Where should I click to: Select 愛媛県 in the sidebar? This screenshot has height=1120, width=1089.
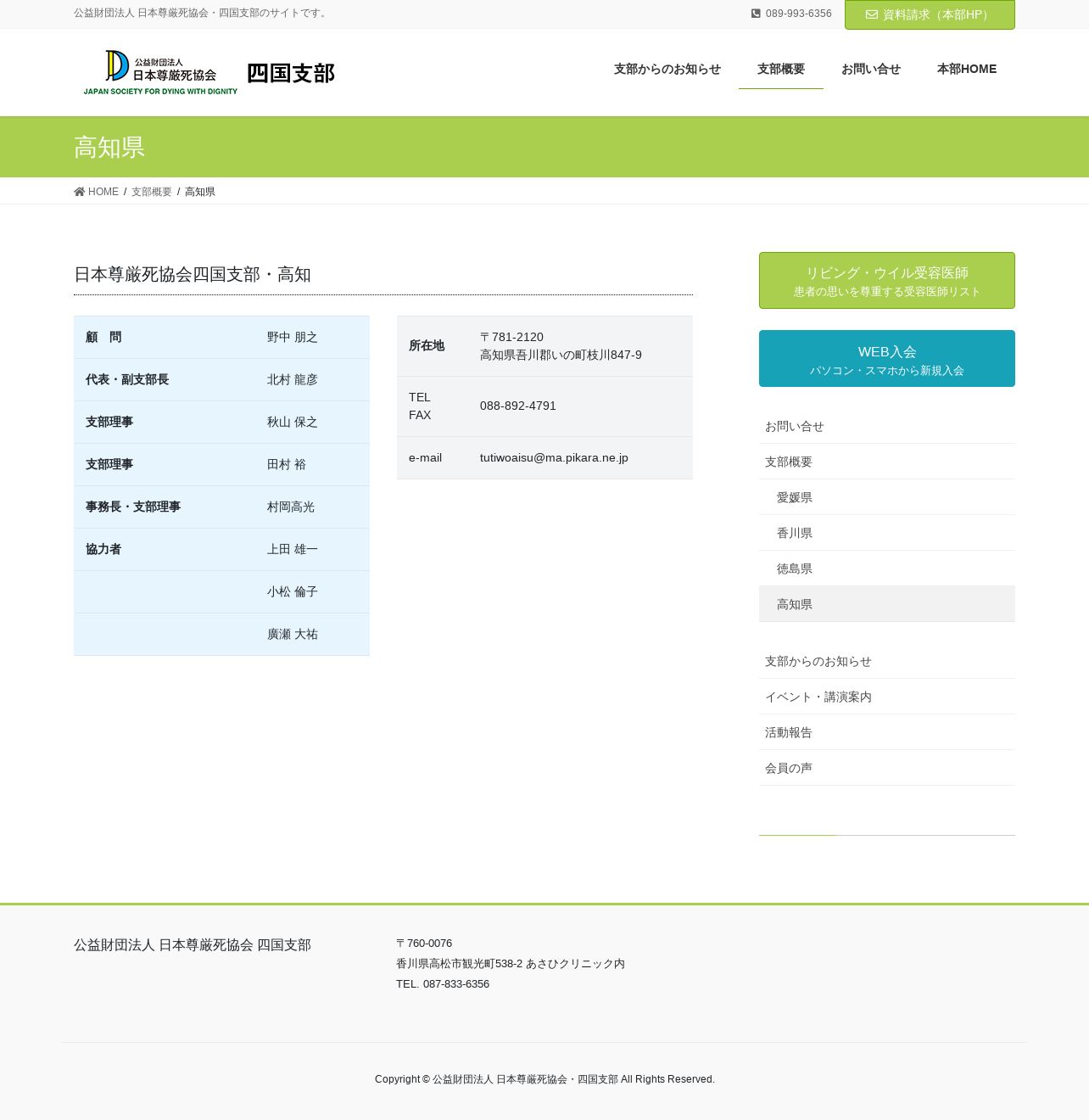pos(887,497)
